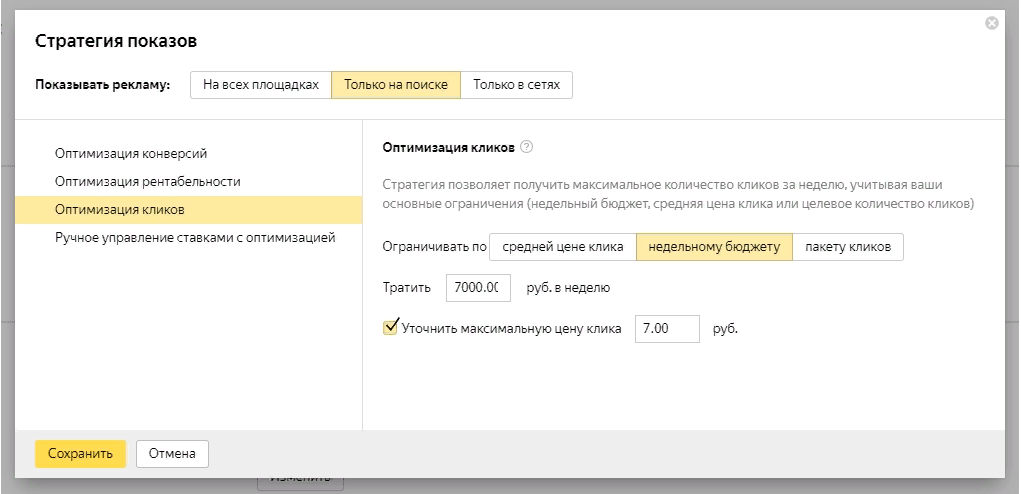Limit by недельному бюджету
The width and height of the screenshot is (1021, 494).
(x=714, y=247)
